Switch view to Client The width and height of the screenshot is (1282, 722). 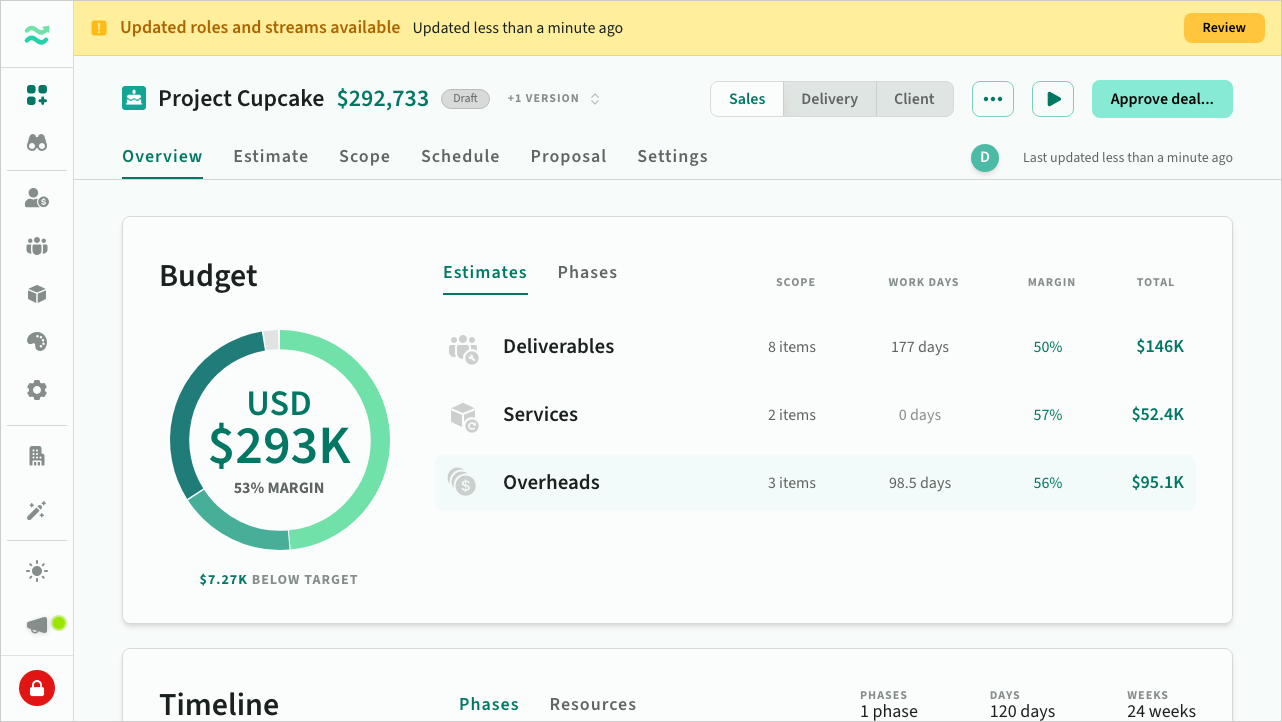coord(914,99)
